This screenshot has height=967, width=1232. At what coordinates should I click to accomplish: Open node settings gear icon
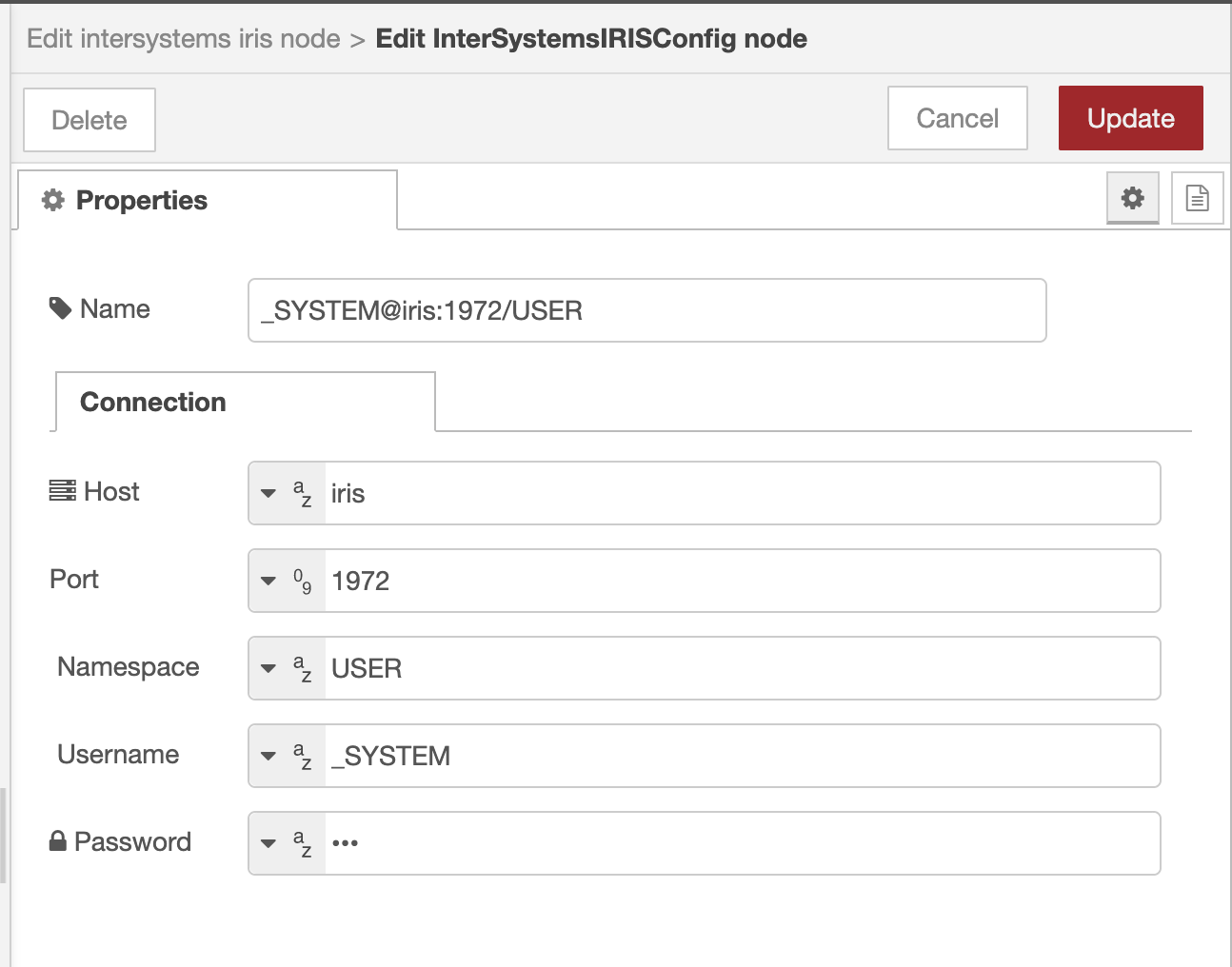[1132, 198]
